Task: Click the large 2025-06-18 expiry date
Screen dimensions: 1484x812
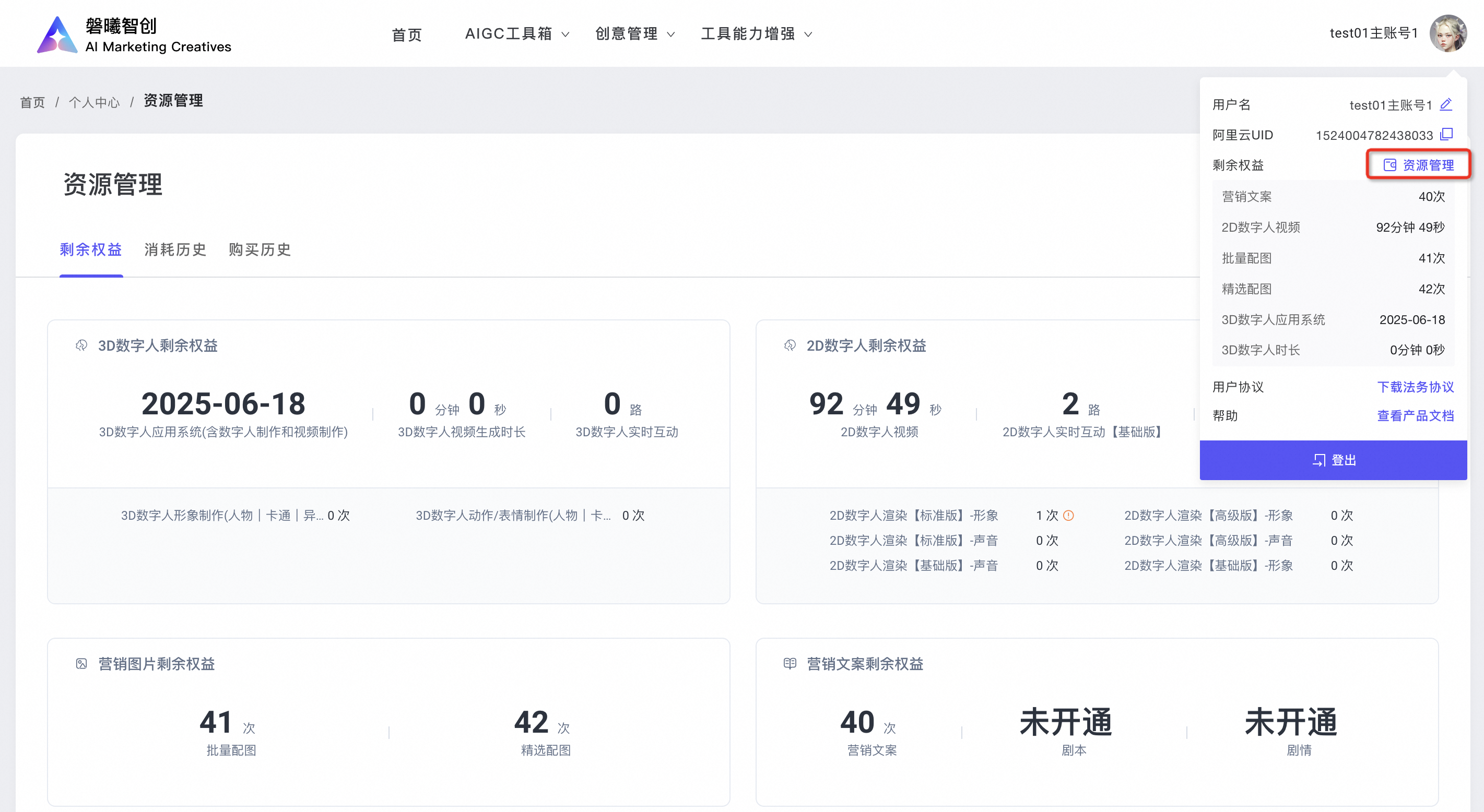Action: 223,404
